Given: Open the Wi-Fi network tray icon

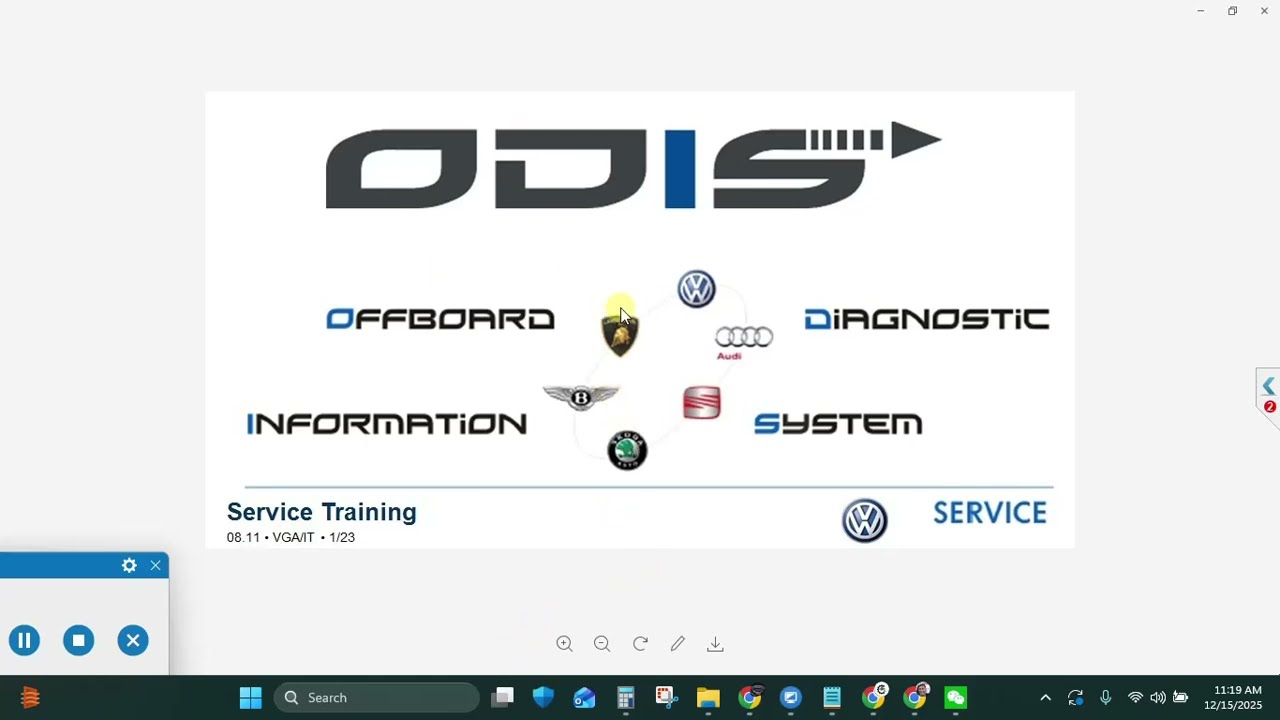Looking at the screenshot, I should click(1135, 698).
